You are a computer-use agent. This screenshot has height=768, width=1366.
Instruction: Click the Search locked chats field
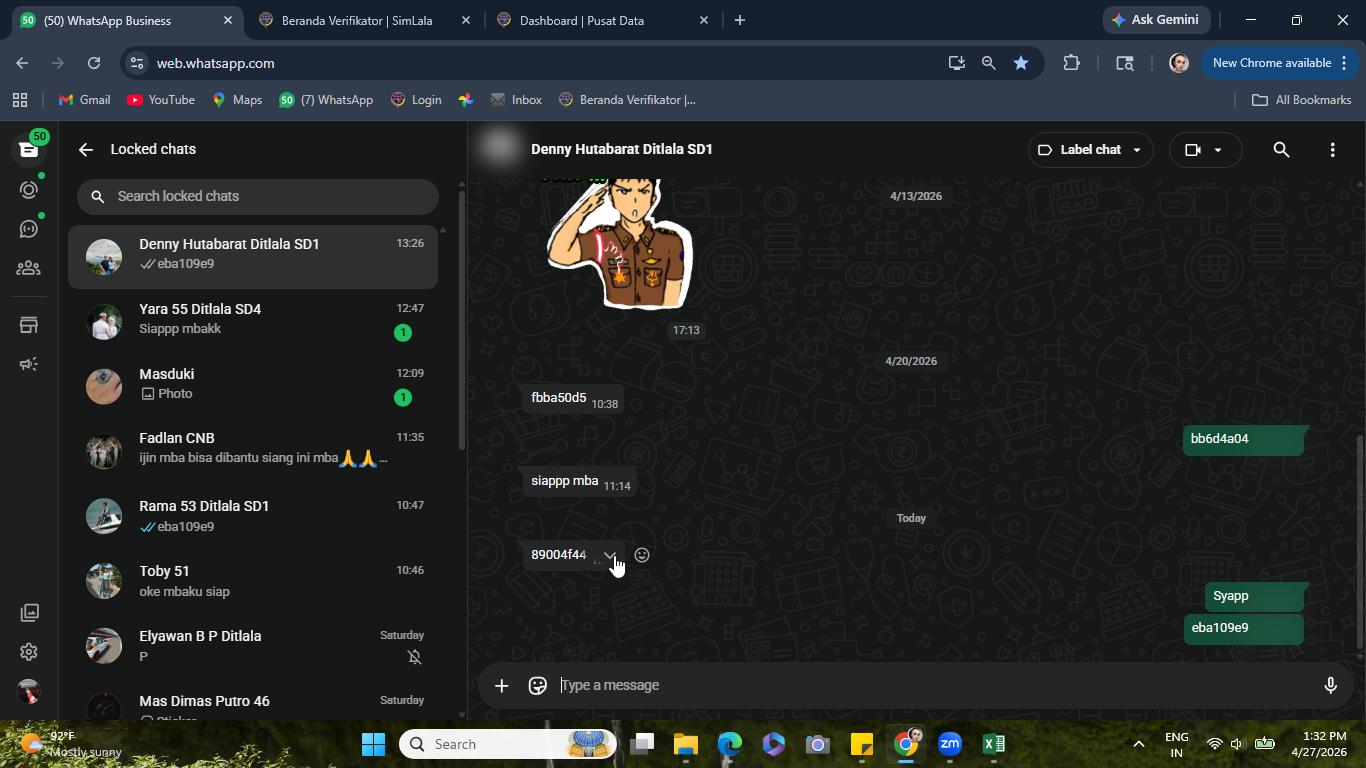tap(258, 196)
